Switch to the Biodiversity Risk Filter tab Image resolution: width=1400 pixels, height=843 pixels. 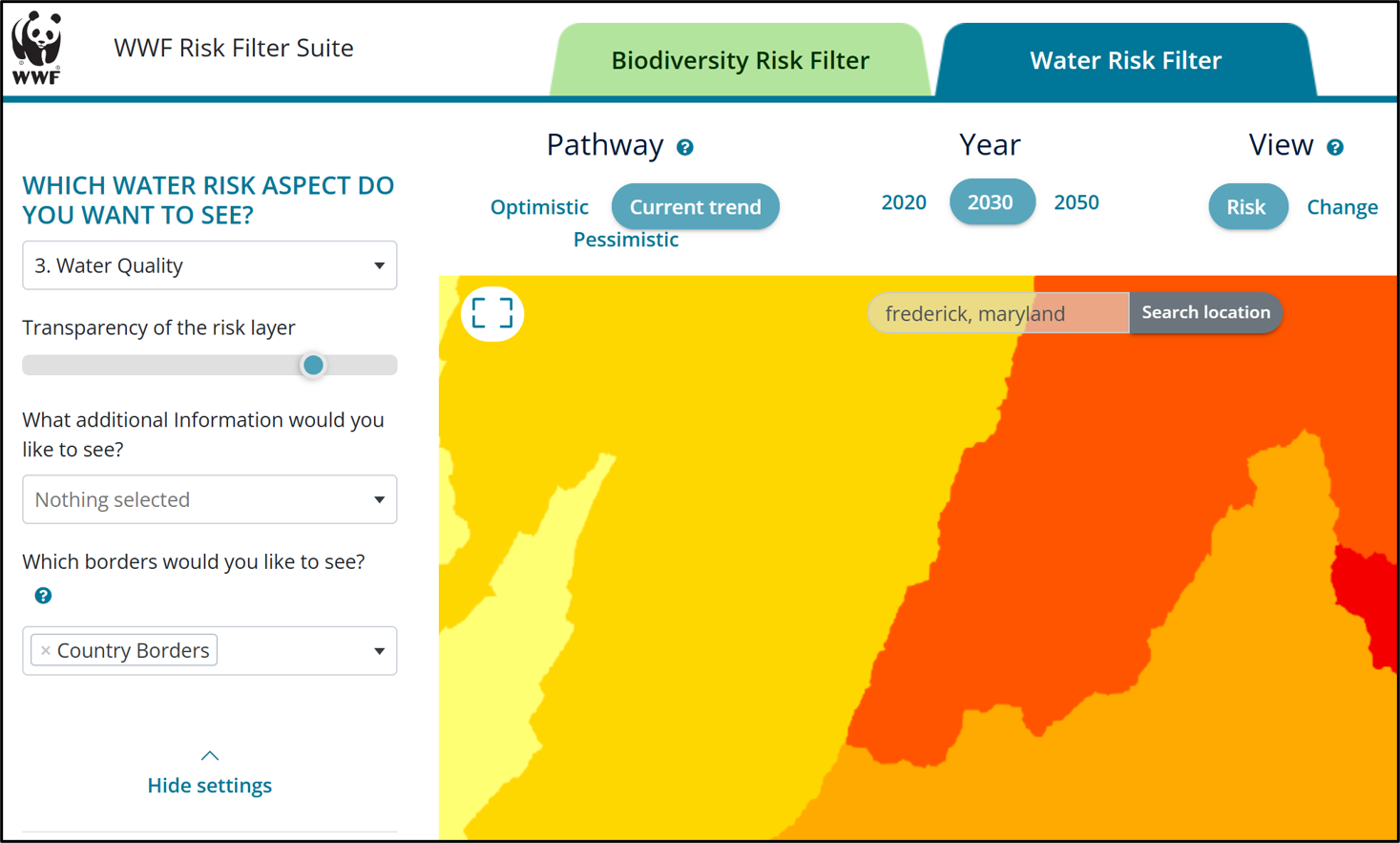(741, 59)
